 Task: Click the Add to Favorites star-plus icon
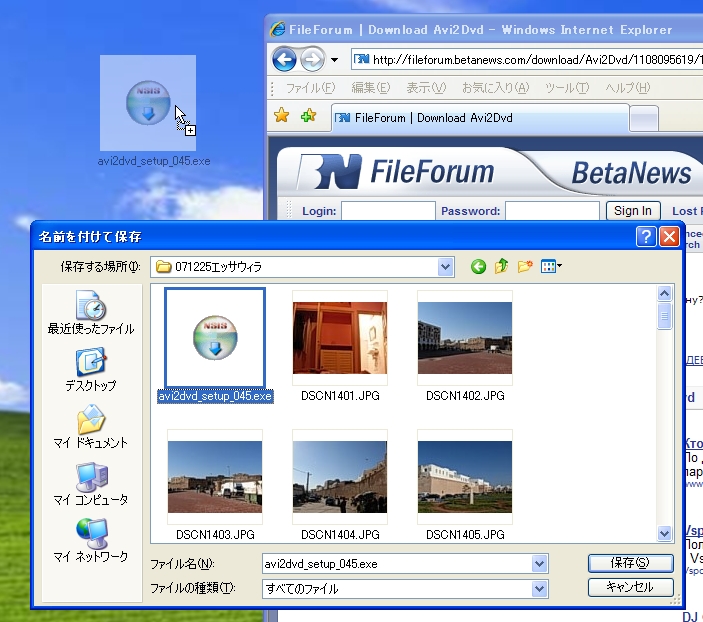tap(308, 116)
